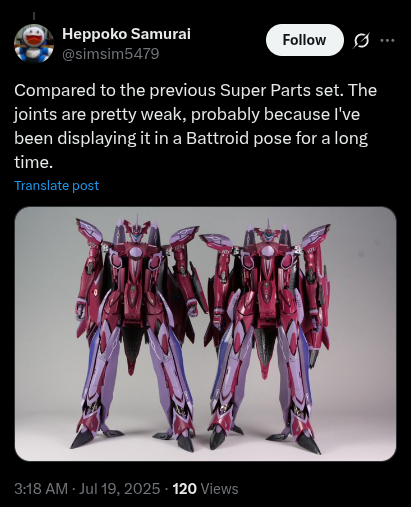Viewport: 411px width, 507px height.
Task: Follow the Heppoko Samurai account
Action: 305,40
